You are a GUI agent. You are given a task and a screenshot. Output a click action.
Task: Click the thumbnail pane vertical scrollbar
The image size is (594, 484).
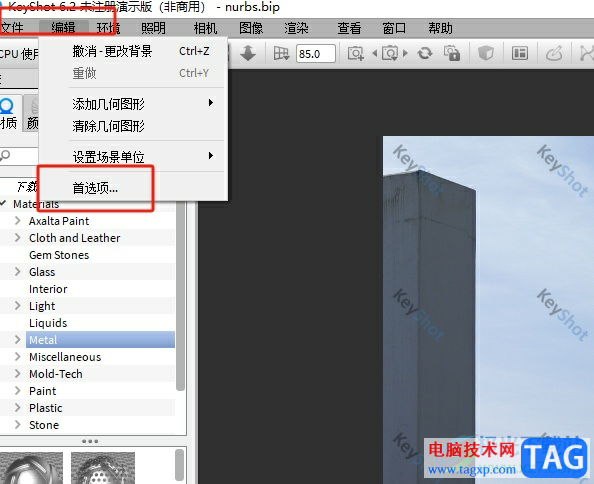click(180, 465)
